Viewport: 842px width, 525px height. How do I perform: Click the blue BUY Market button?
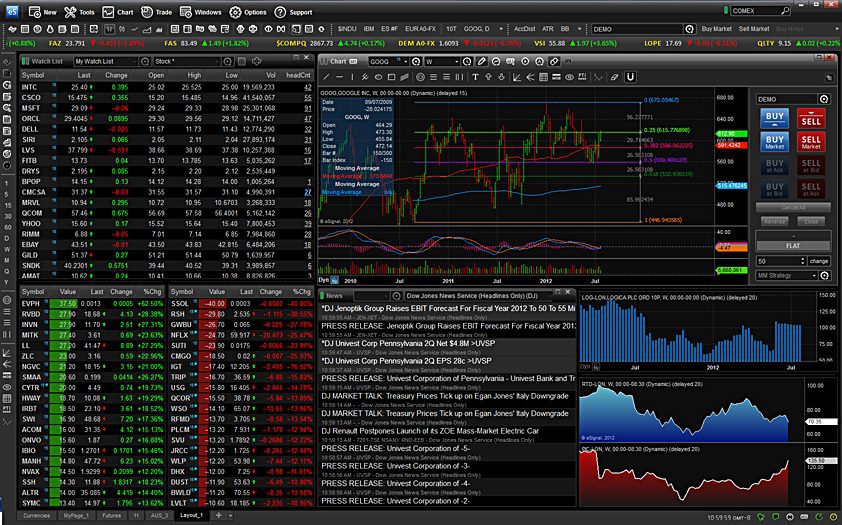point(774,143)
